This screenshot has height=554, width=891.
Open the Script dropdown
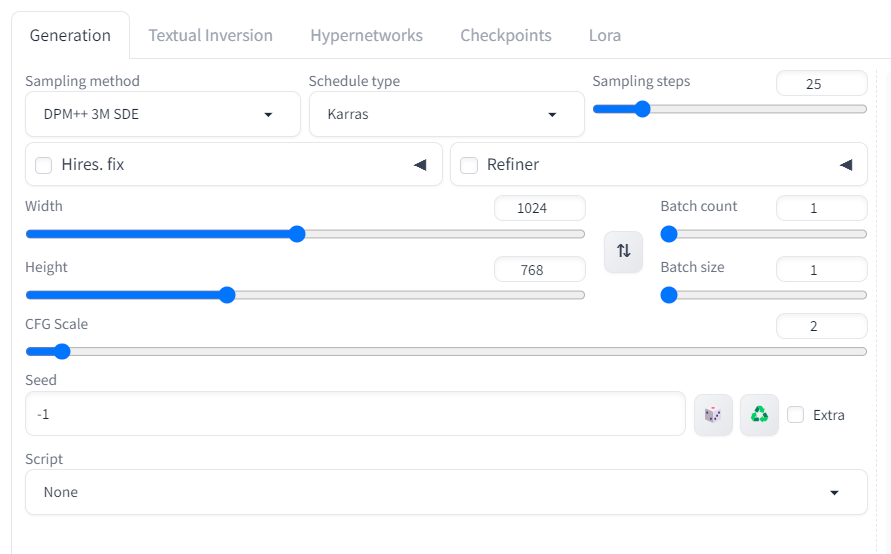(x=446, y=492)
